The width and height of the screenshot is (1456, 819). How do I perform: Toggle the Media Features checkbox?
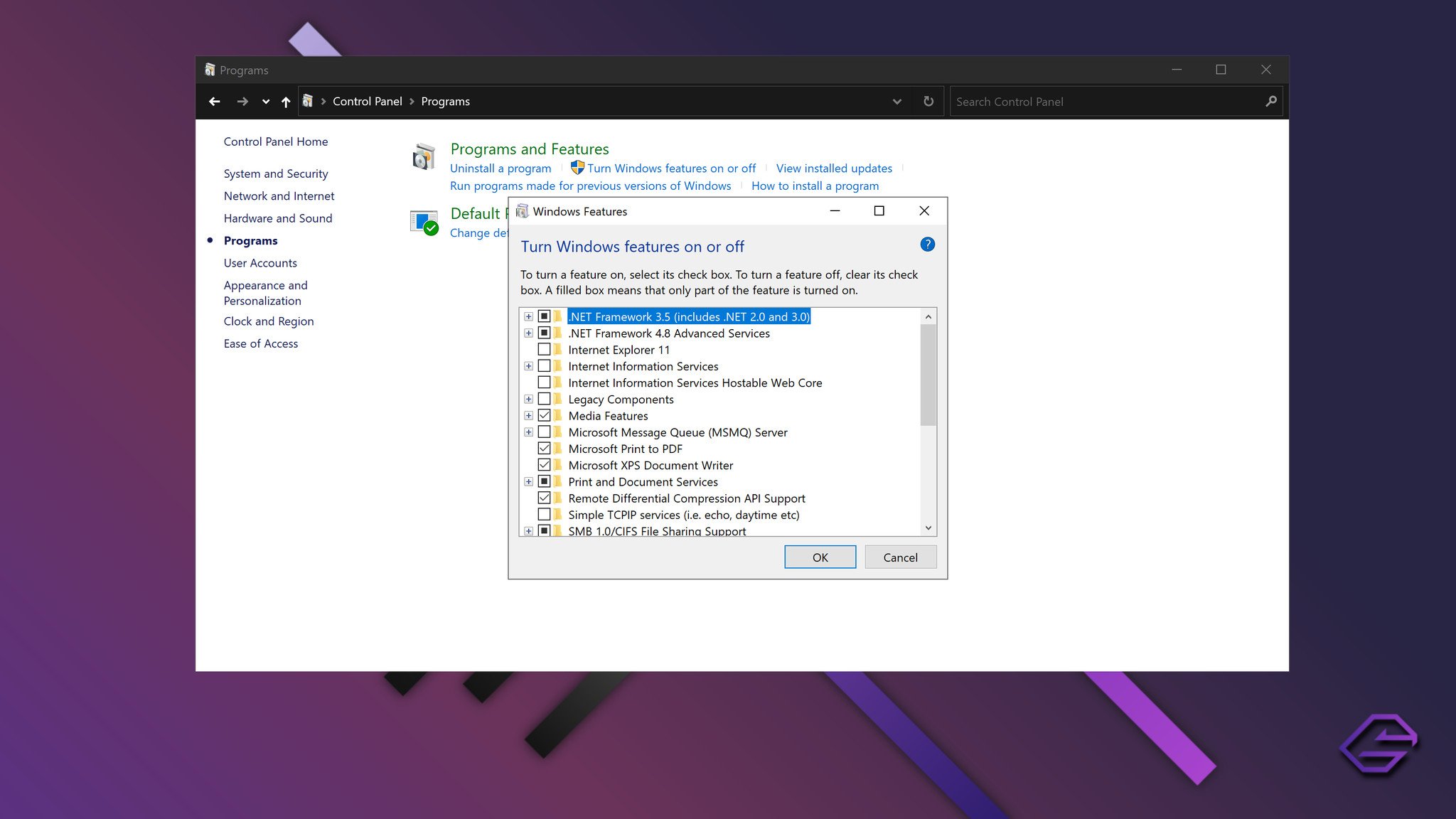544,416
